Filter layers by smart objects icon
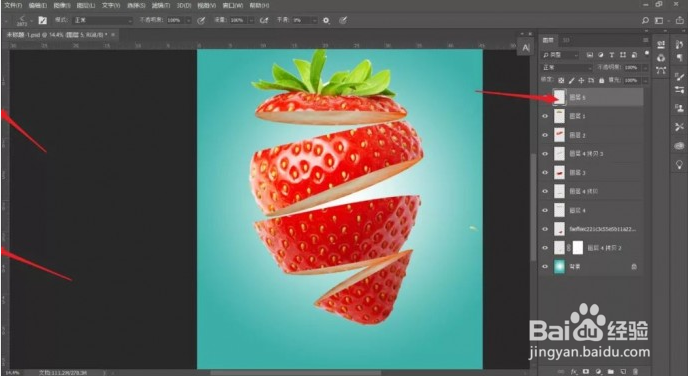The image size is (689, 376). pyautogui.click(x=634, y=55)
